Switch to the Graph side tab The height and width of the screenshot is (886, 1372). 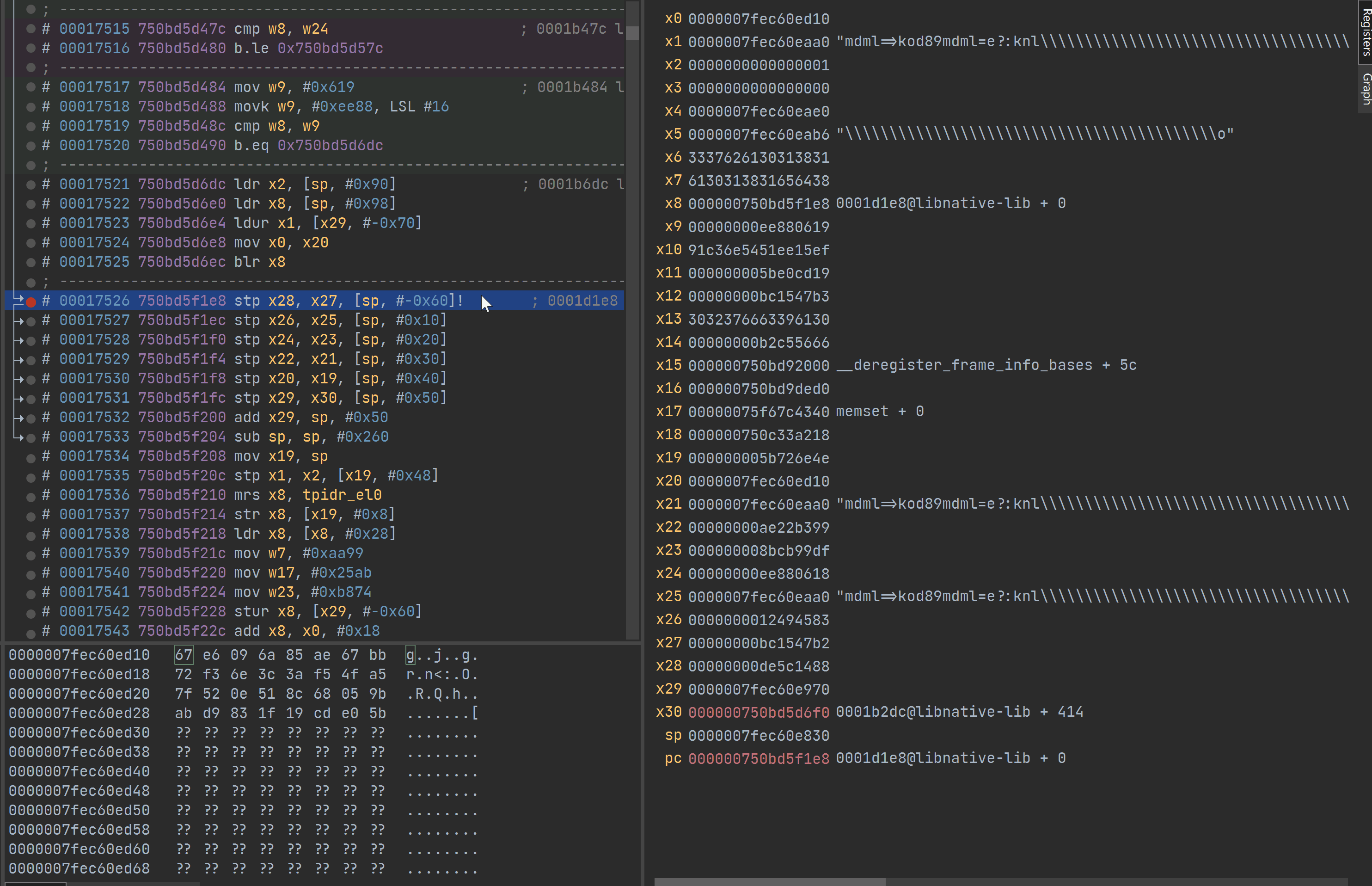[x=1365, y=89]
